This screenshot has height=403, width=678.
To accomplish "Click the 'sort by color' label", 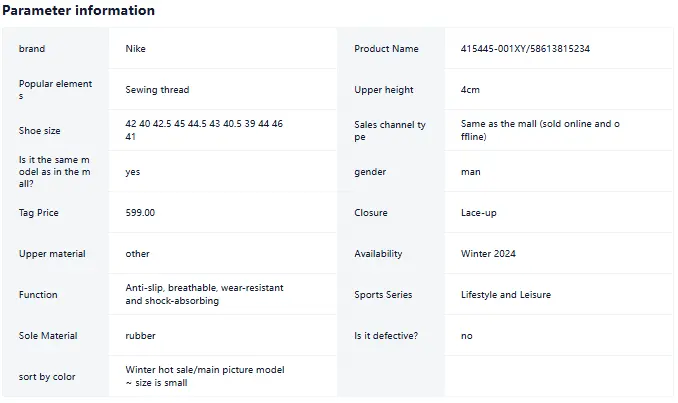I will point(47,377).
